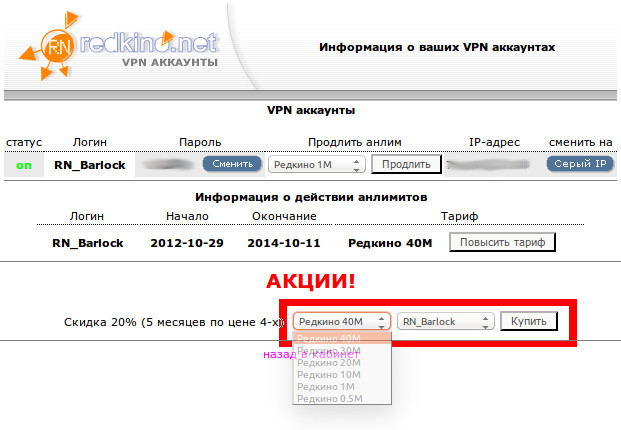Viewport: 621px width, 430px height.
Task: Open the Редкино 1M extension dropdown
Action: click(315, 164)
